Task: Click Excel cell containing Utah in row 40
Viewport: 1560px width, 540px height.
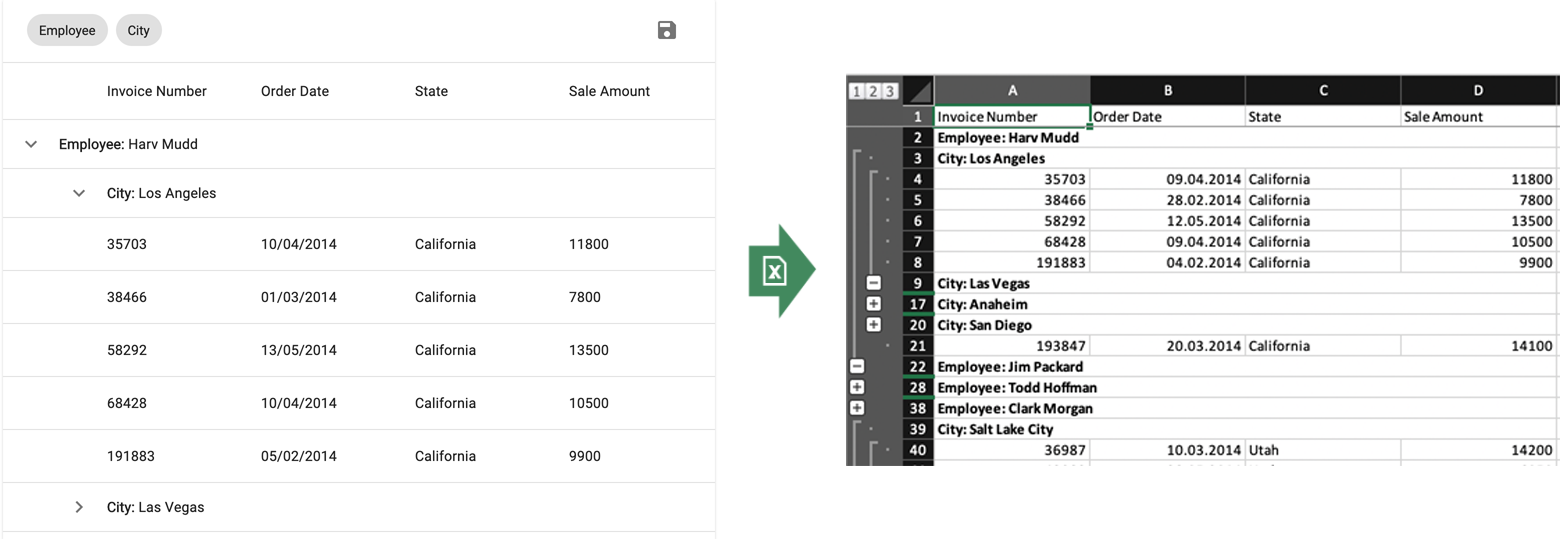Action: (x=1323, y=450)
